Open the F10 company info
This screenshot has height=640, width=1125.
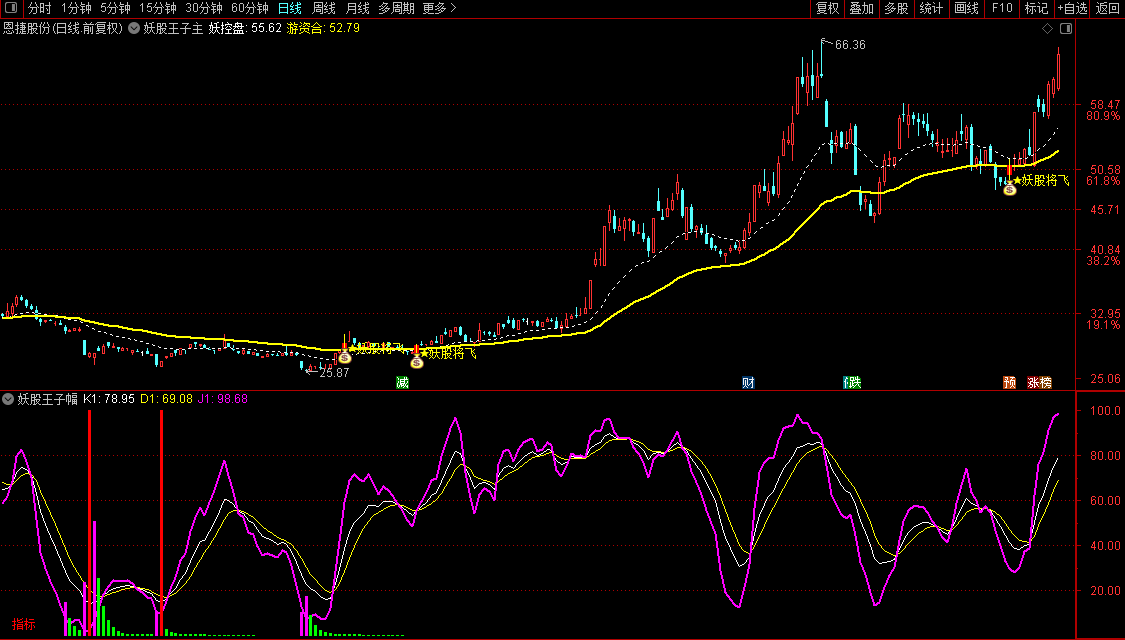tap(1001, 9)
